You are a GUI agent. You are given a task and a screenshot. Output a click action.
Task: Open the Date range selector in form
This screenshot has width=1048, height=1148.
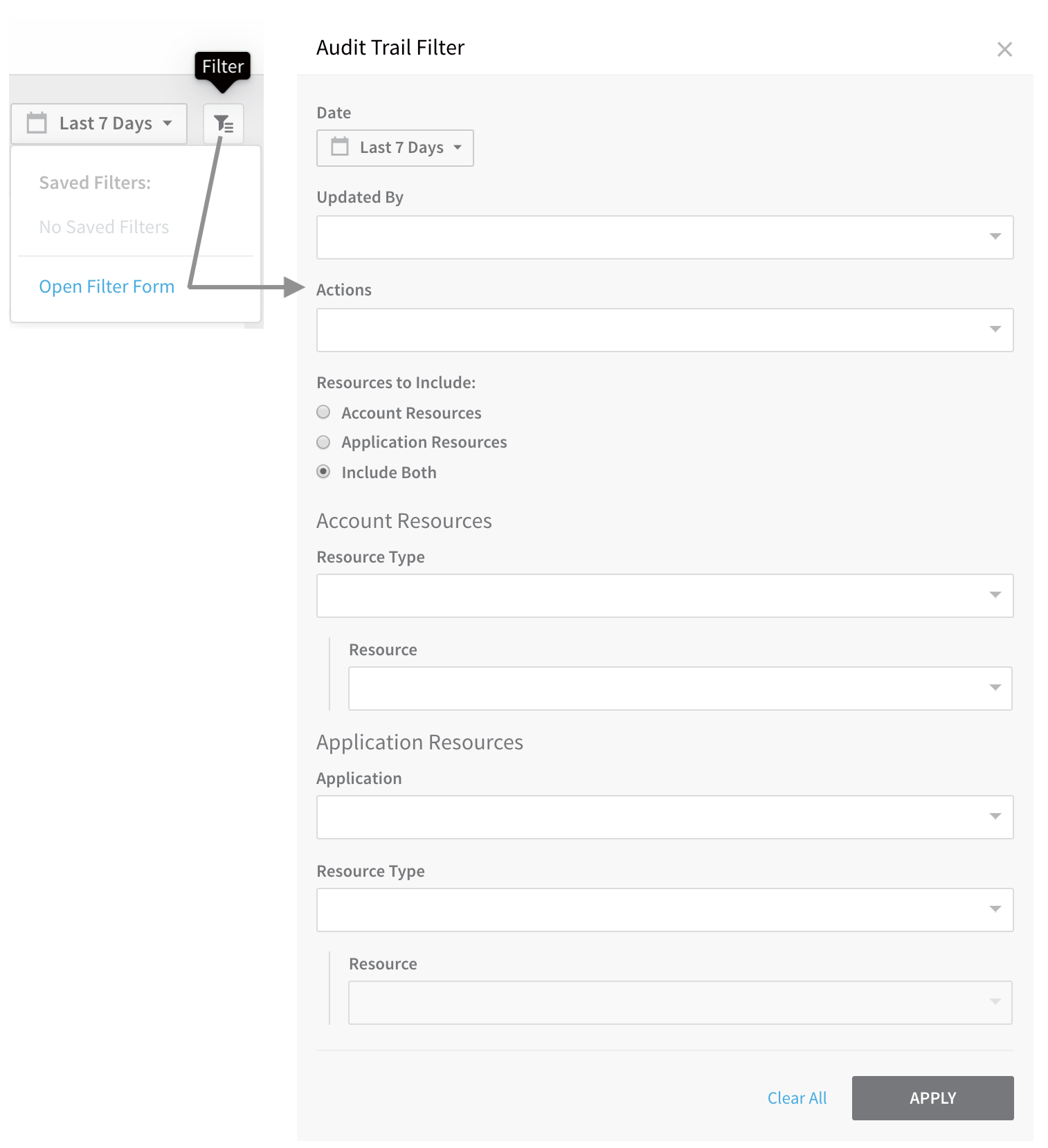(395, 147)
